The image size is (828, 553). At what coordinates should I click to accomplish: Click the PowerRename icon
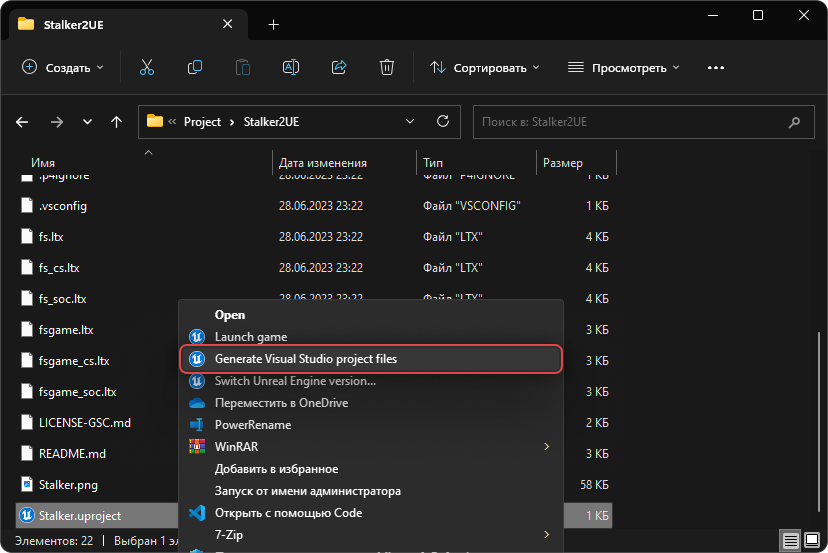click(197, 425)
